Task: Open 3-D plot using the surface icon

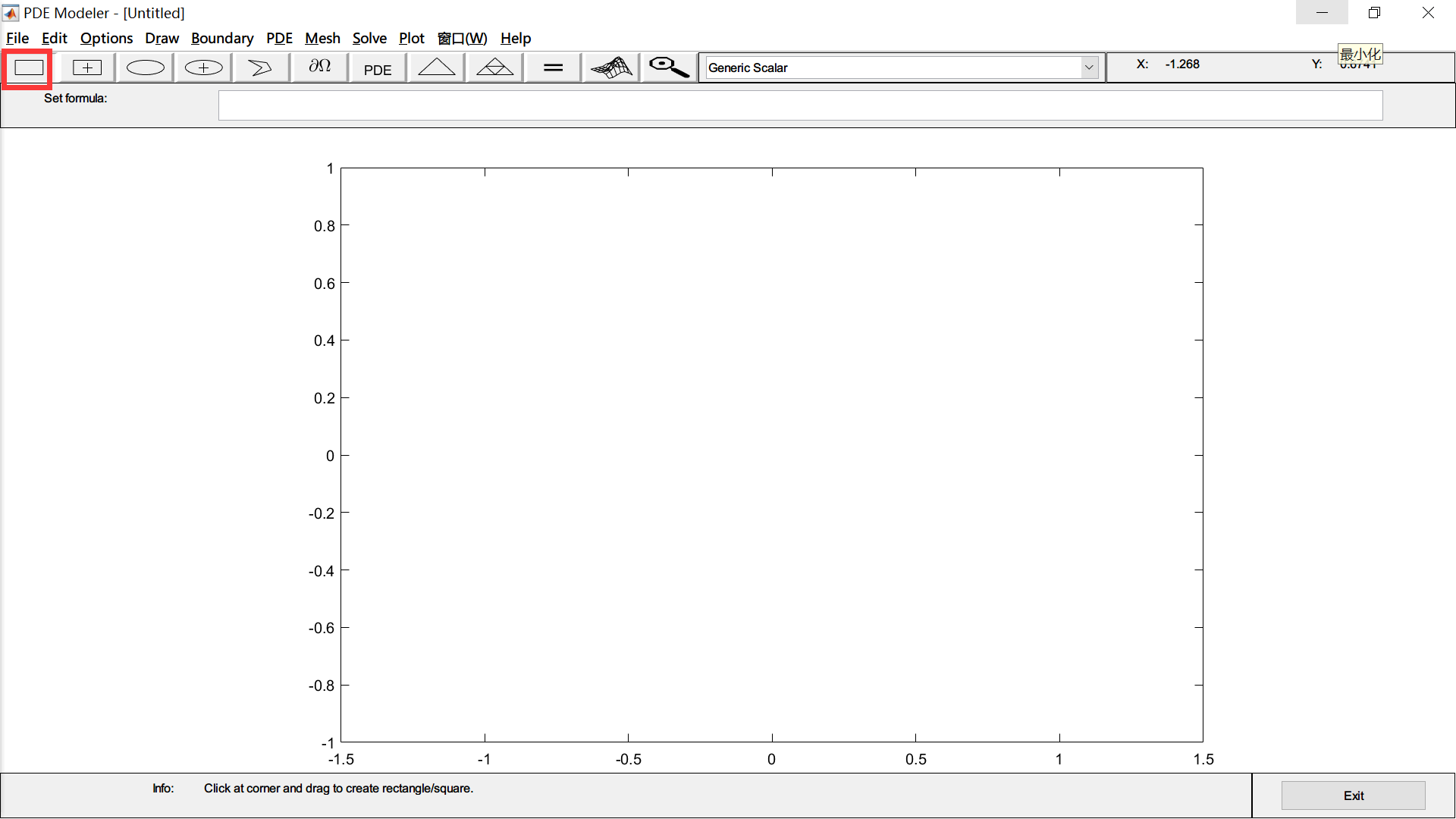Action: point(610,67)
